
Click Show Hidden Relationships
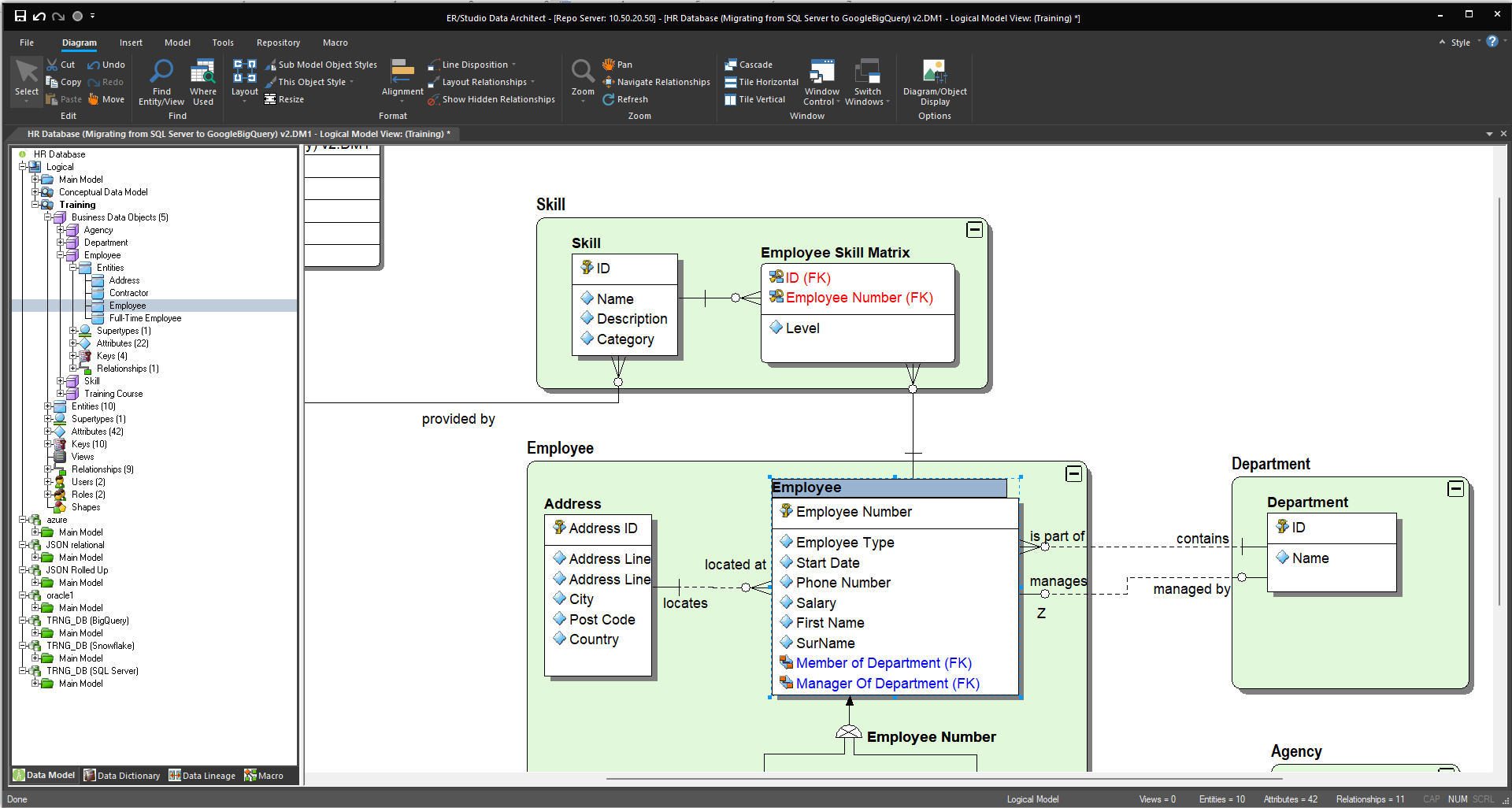[x=498, y=99]
